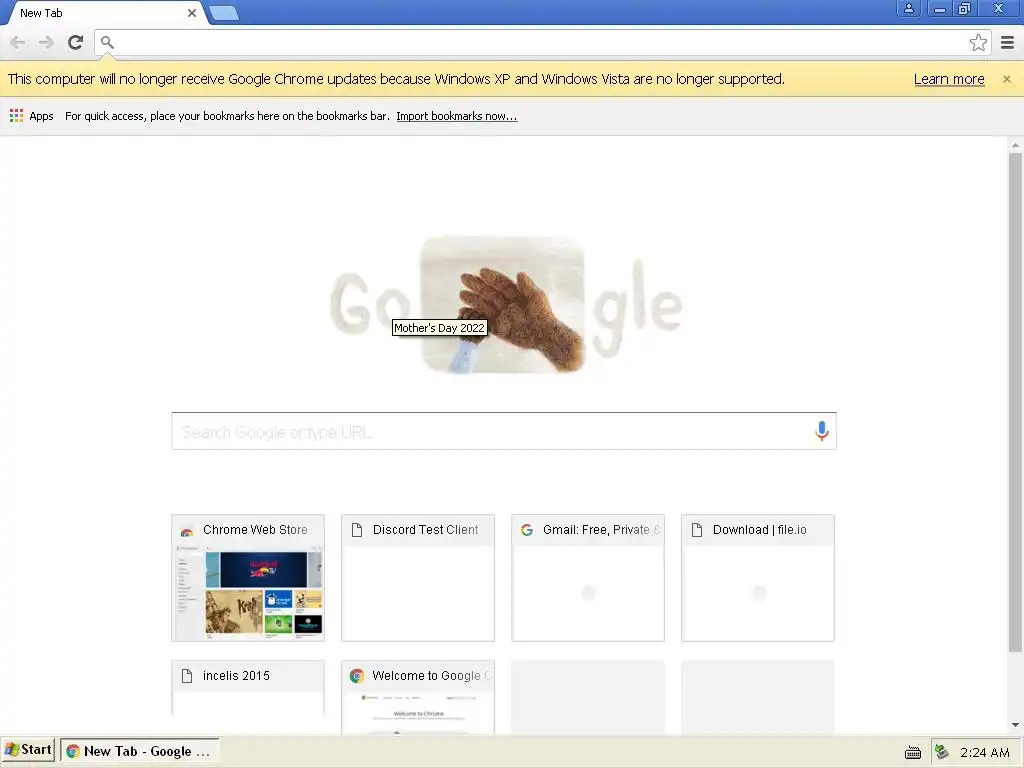
Task: Open the Gmail: Free, Private tile
Action: click(588, 578)
